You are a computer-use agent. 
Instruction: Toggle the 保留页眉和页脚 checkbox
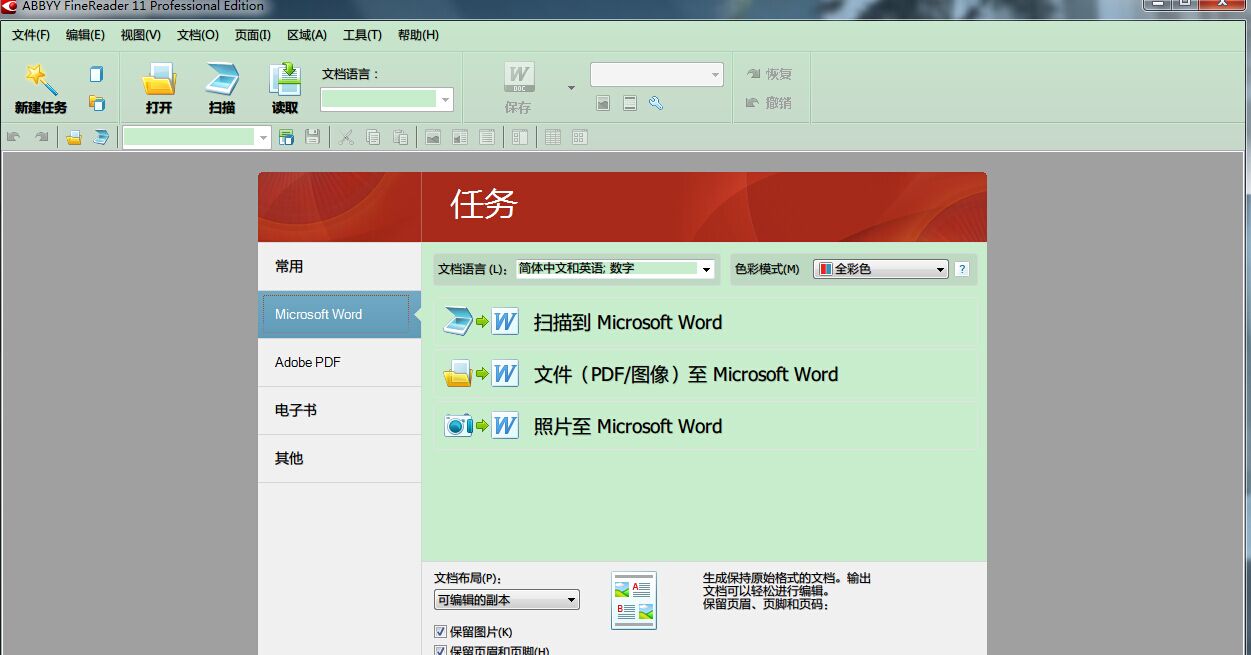441,650
